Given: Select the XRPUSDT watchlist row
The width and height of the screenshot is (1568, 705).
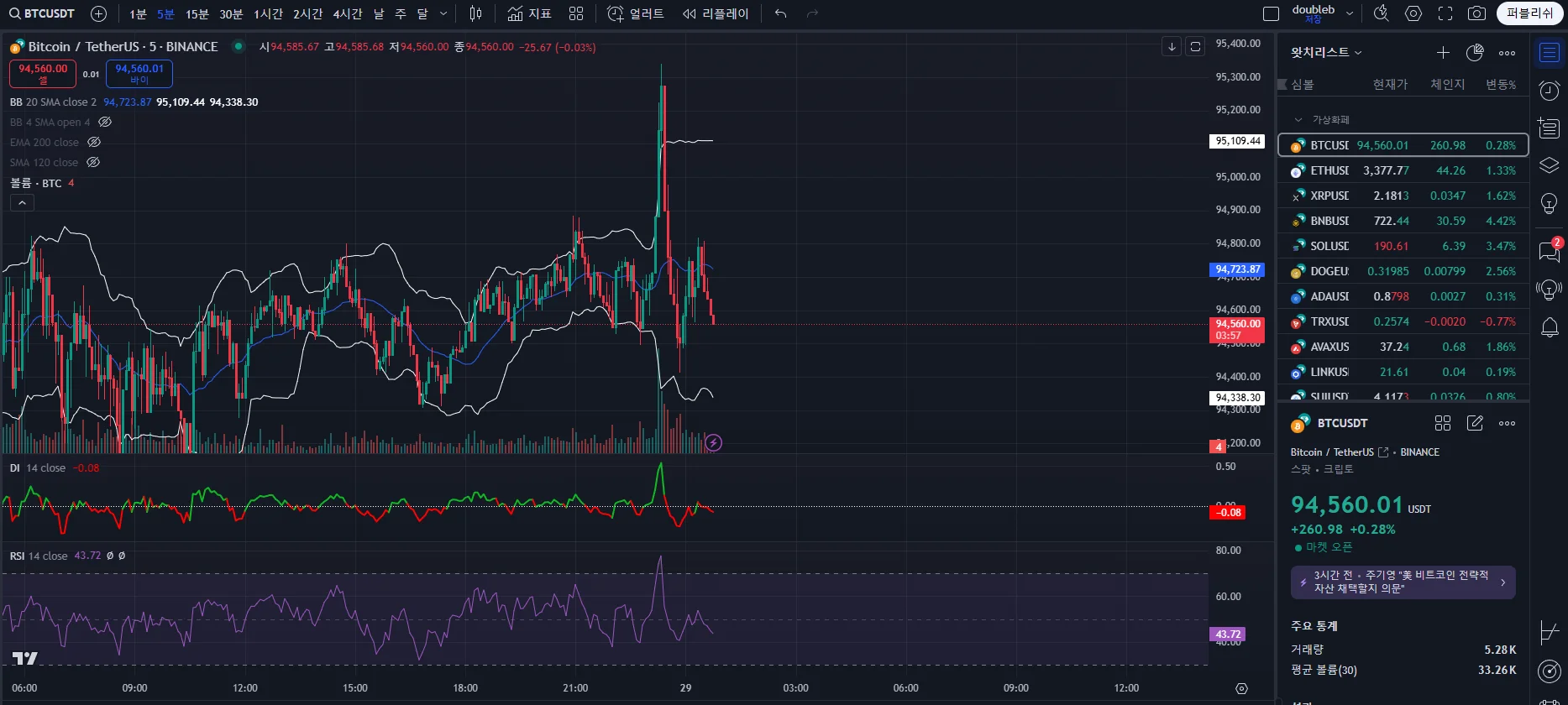Looking at the screenshot, I should point(1403,196).
